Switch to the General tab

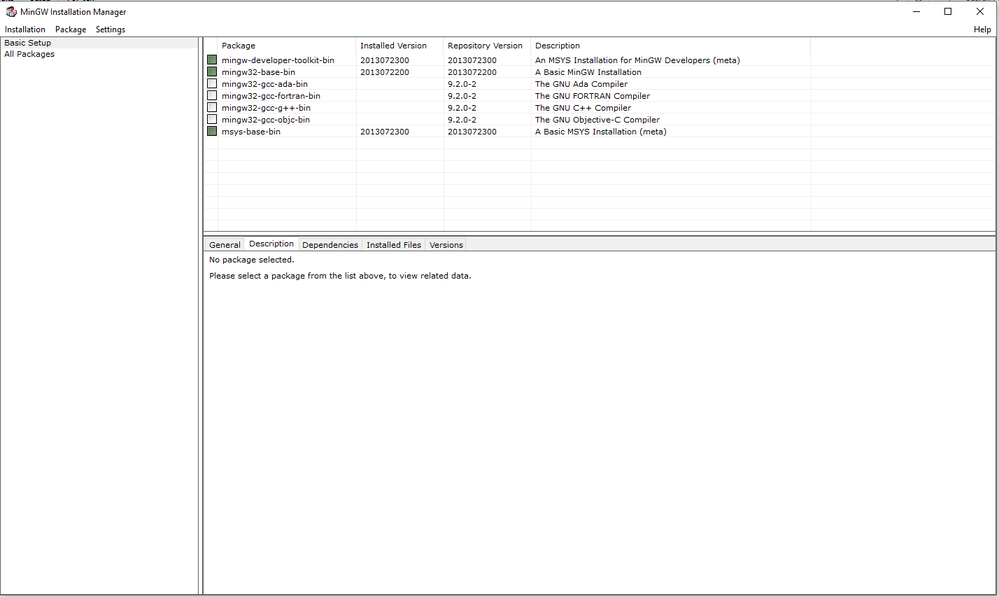point(224,245)
